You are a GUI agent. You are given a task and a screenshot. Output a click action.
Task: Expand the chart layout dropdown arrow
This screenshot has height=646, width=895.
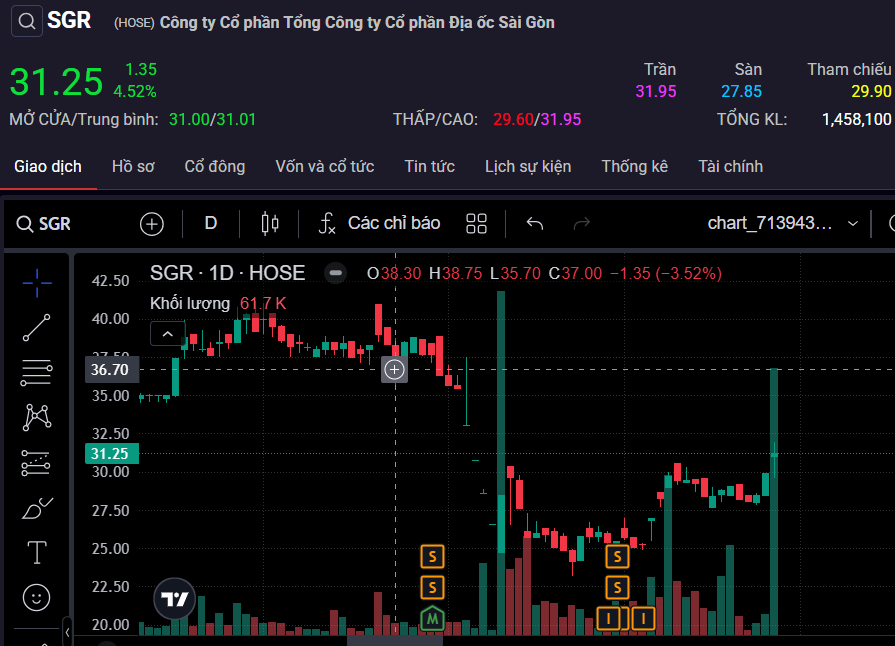point(853,224)
